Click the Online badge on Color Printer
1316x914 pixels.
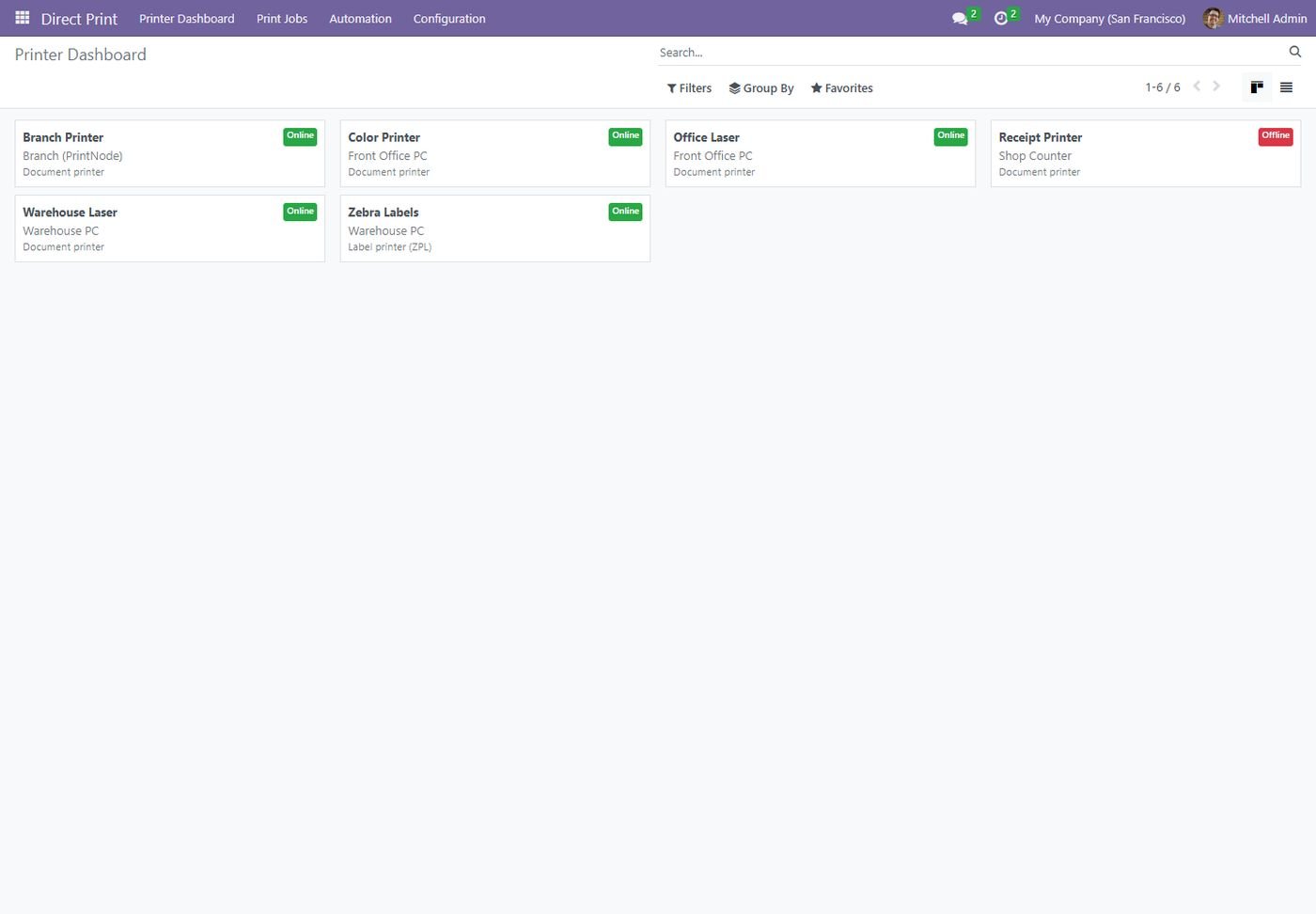625,136
